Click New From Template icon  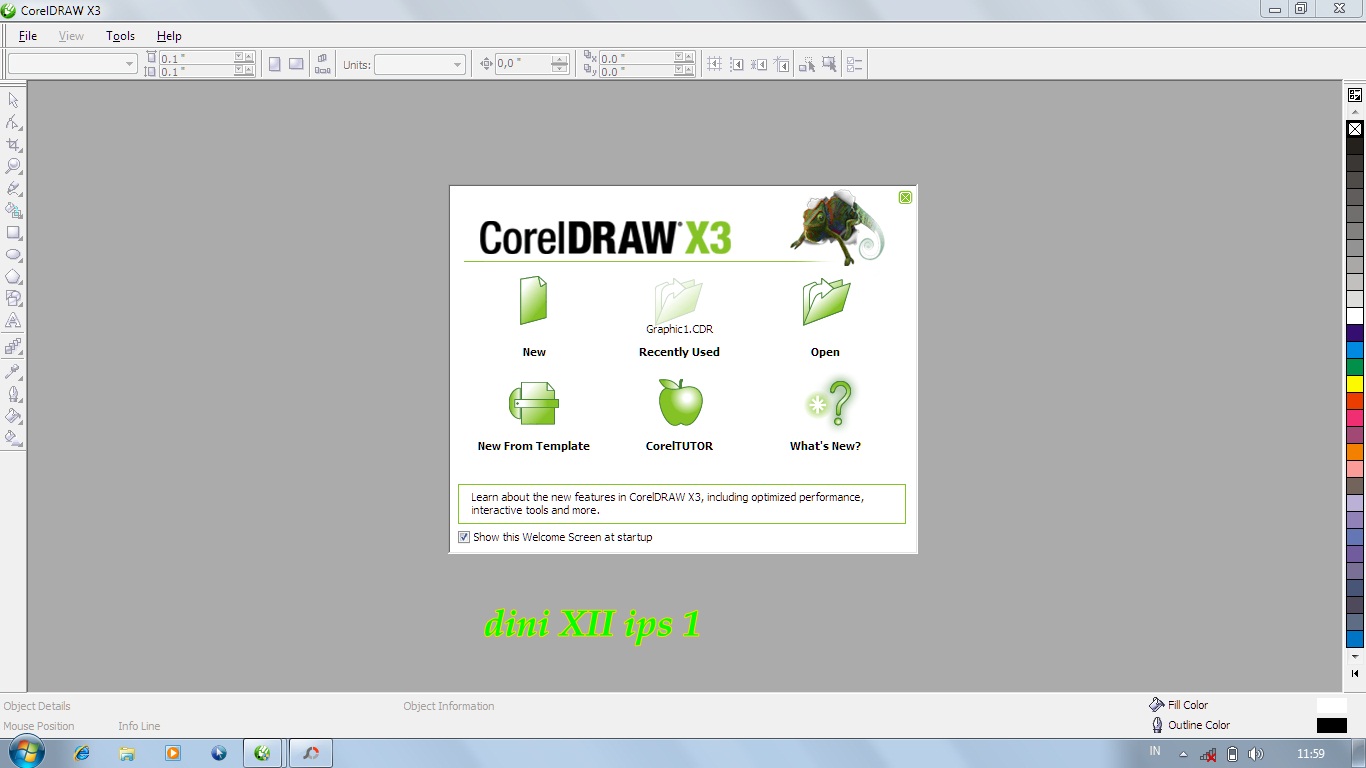[533, 403]
